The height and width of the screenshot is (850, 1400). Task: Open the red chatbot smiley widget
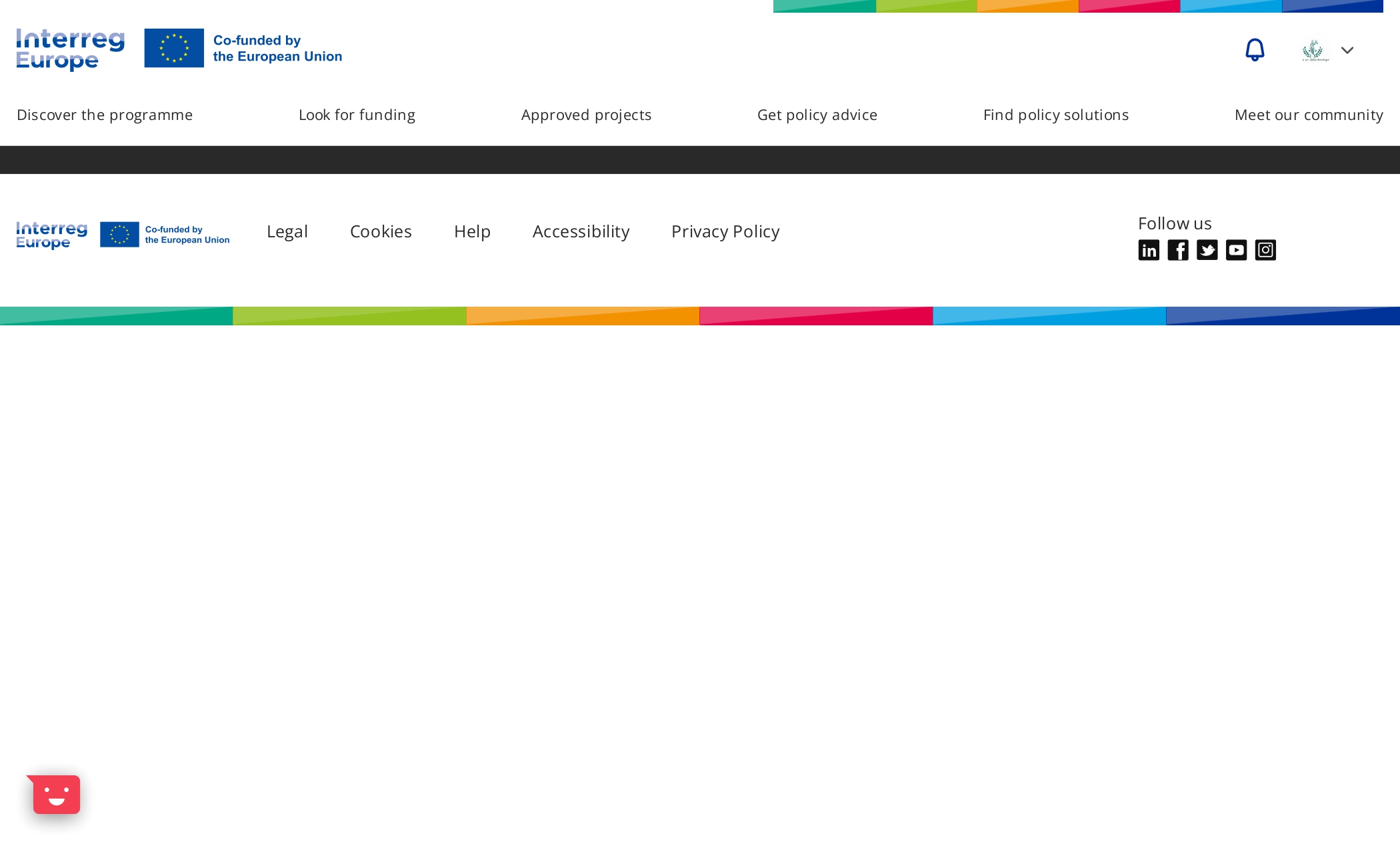tap(57, 794)
